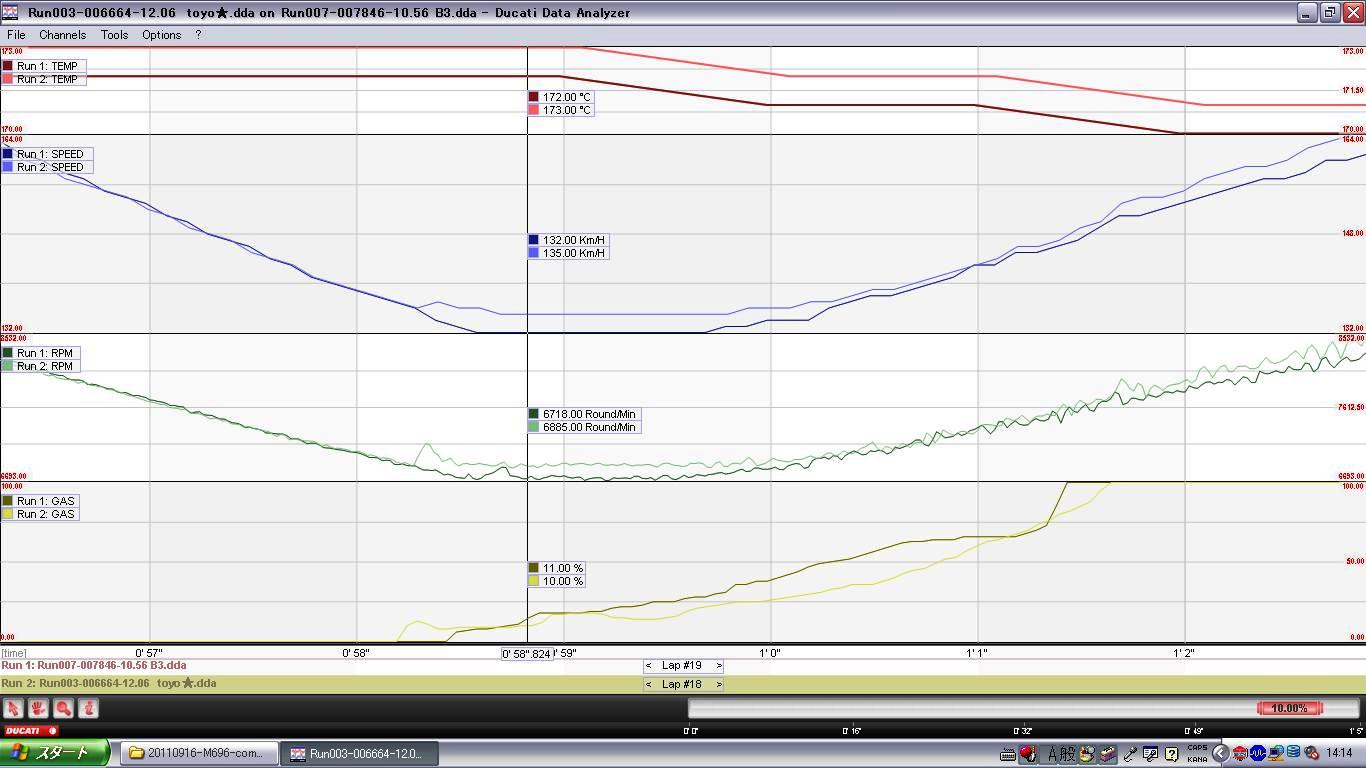Image resolution: width=1366 pixels, height=768 pixels.
Task: Select the Run 2: RPM legend label
Action: coord(45,366)
